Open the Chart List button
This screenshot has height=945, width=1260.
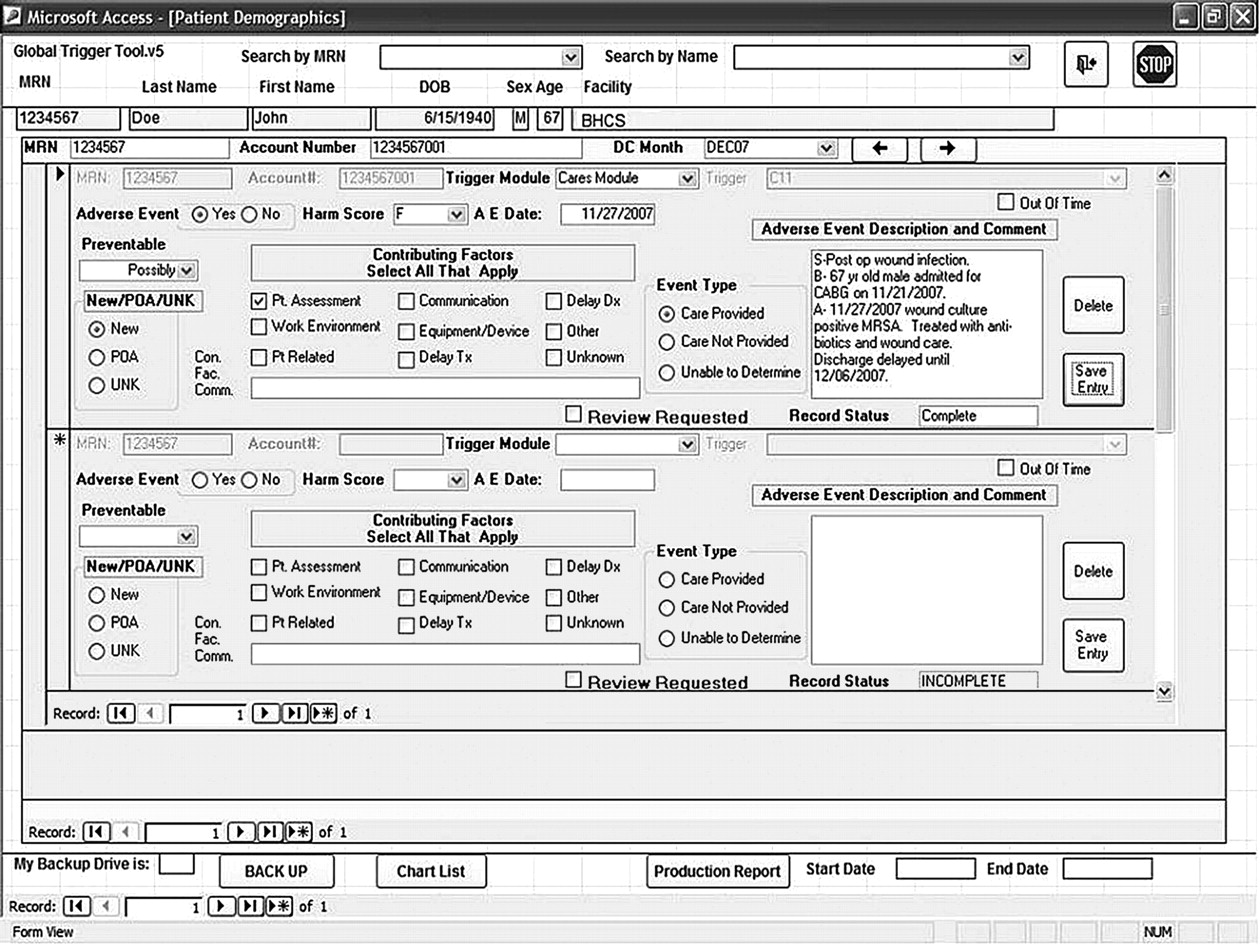click(x=431, y=871)
